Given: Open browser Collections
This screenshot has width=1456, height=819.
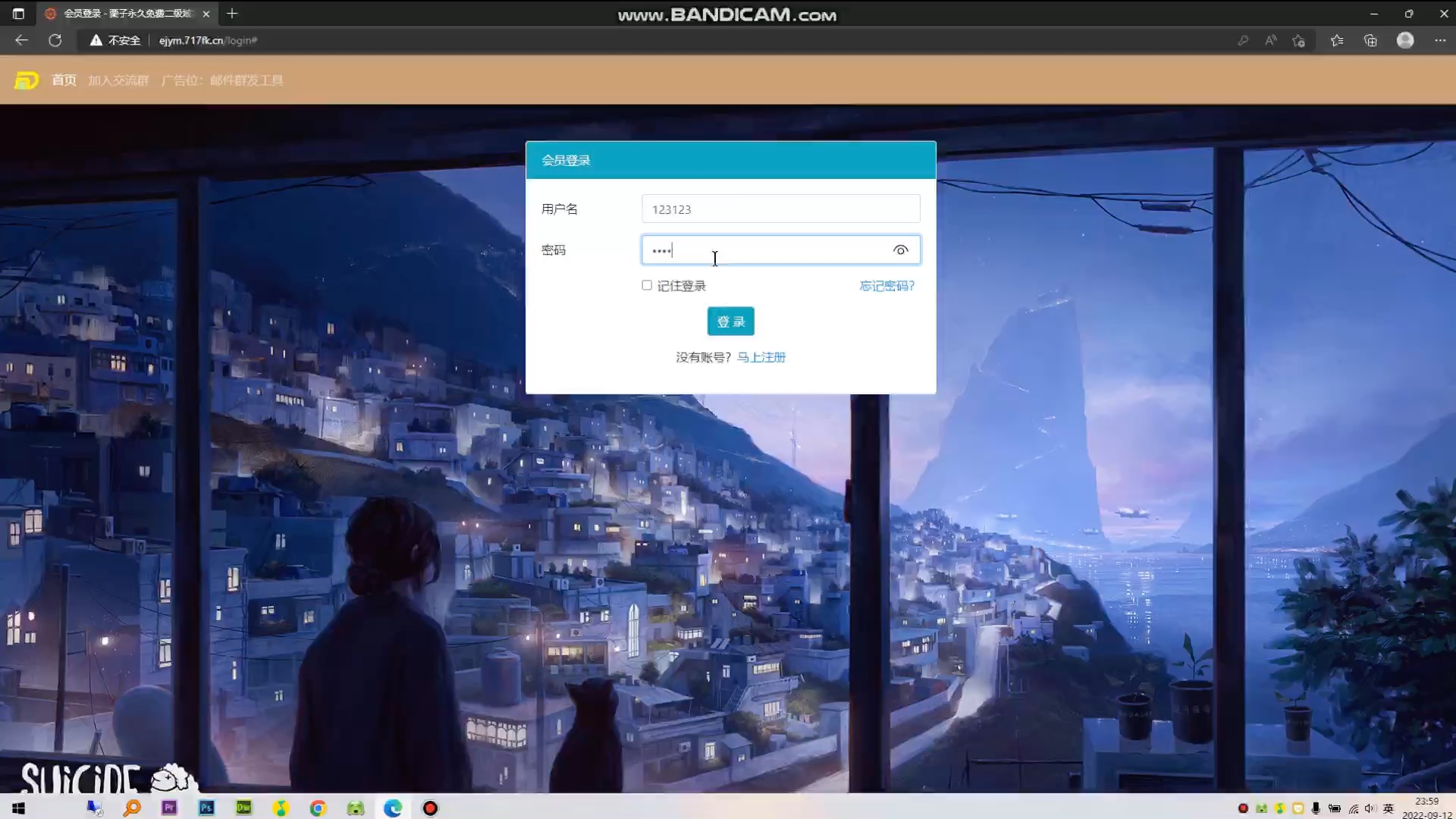Looking at the screenshot, I should pos(1370,40).
